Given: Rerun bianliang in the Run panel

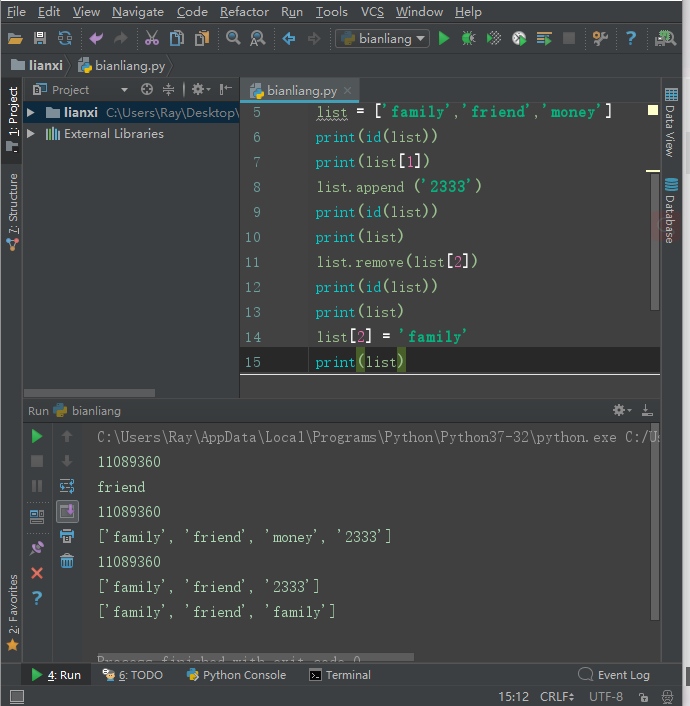Looking at the screenshot, I should (37, 436).
